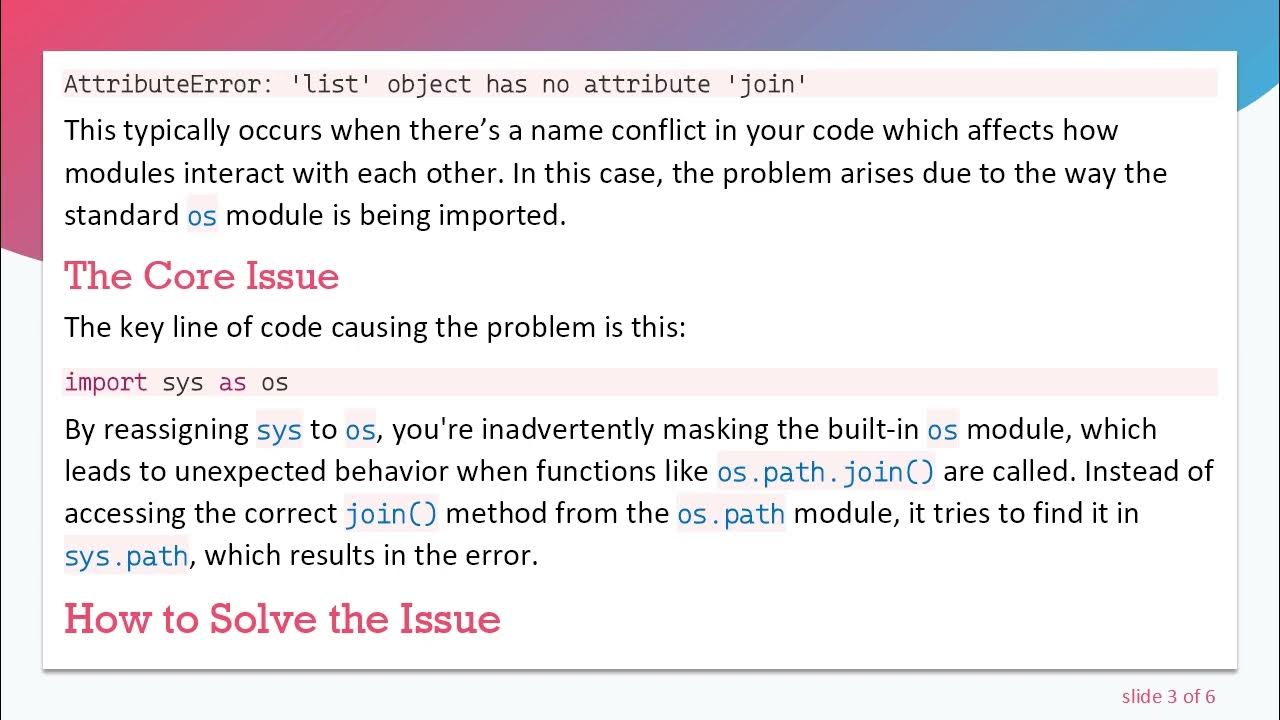
Task: Click the inline code "join()" before "method"
Action: (391, 514)
